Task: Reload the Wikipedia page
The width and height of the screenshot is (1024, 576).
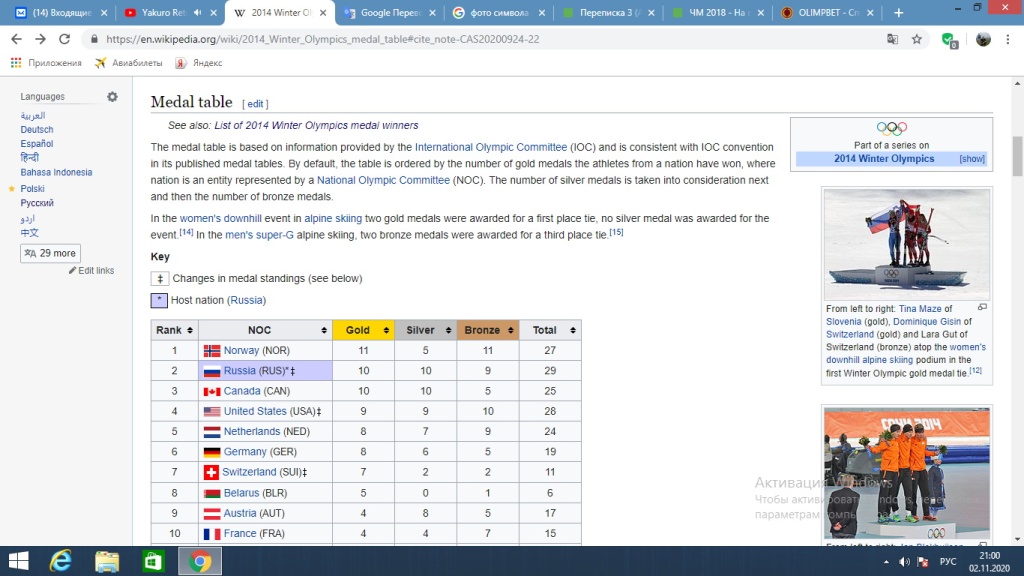Action: [64, 39]
